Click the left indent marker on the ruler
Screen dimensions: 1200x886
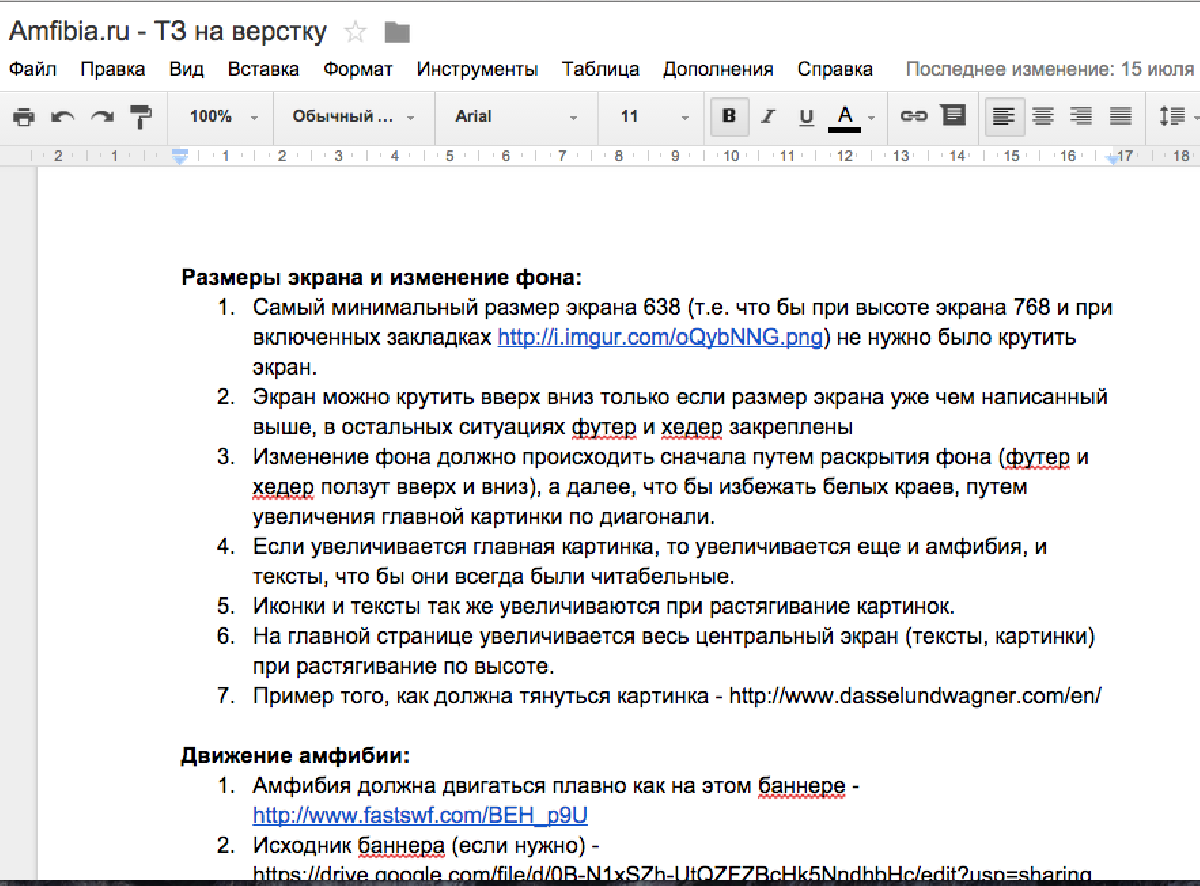pos(181,157)
